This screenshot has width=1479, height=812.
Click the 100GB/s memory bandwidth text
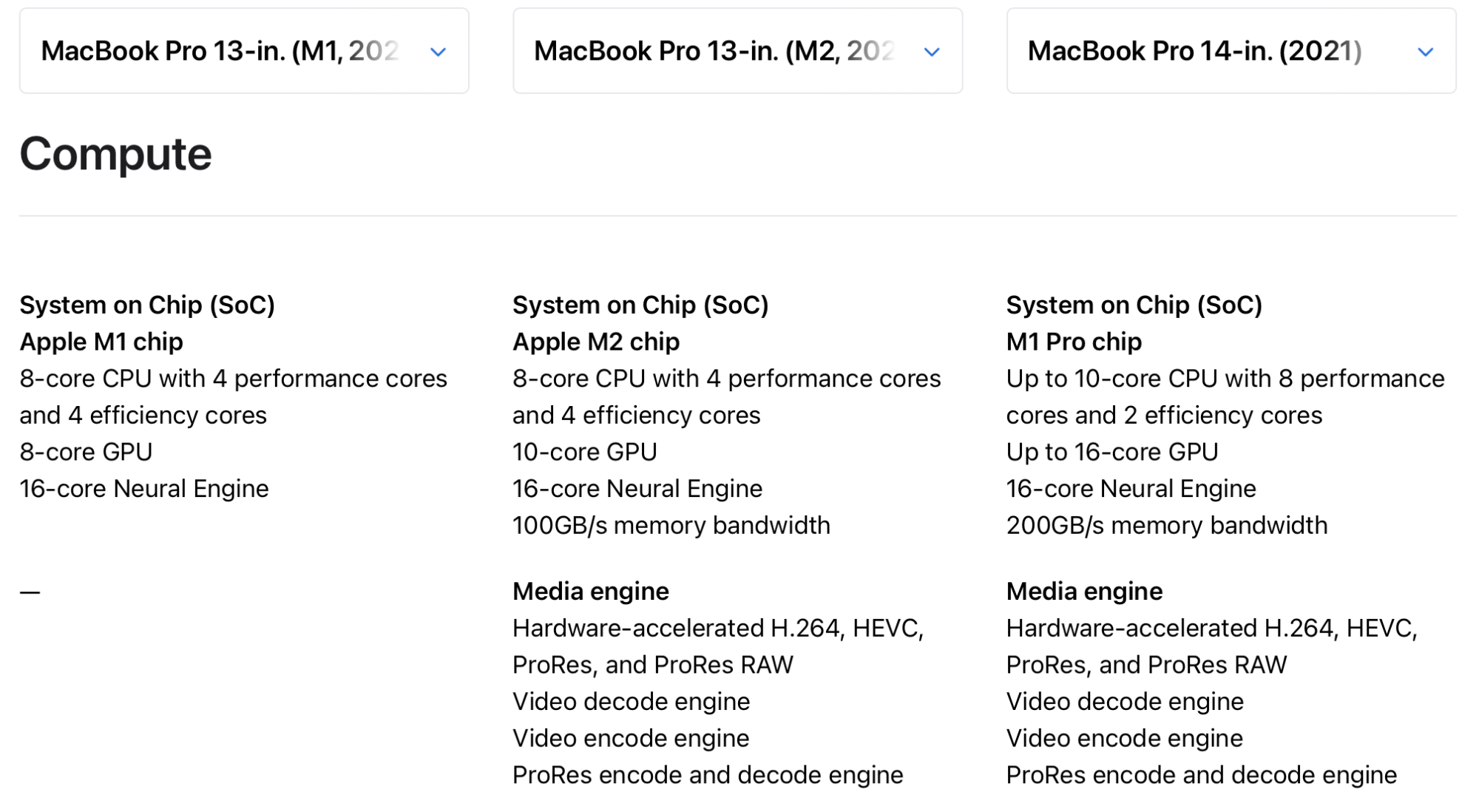pyautogui.click(x=671, y=525)
